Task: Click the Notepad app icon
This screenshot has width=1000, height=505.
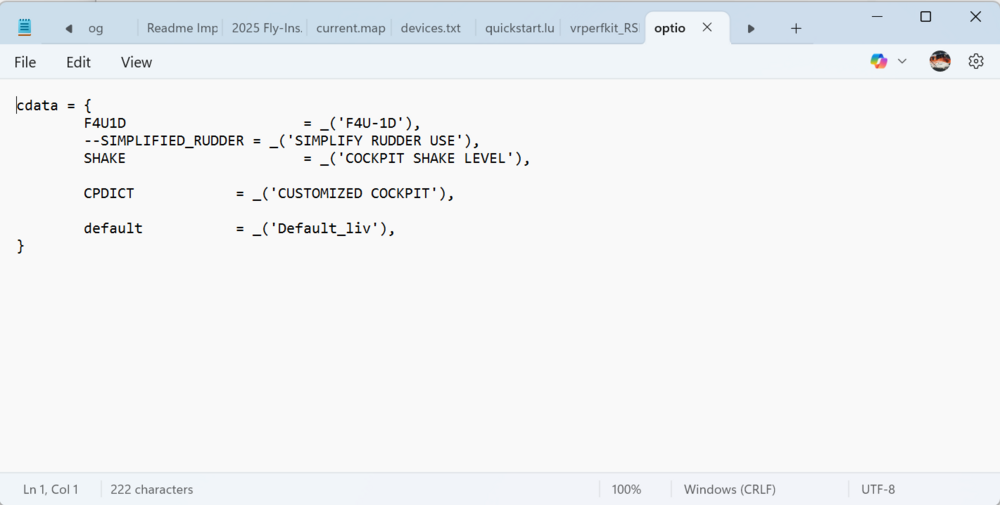Action: coord(25,28)
